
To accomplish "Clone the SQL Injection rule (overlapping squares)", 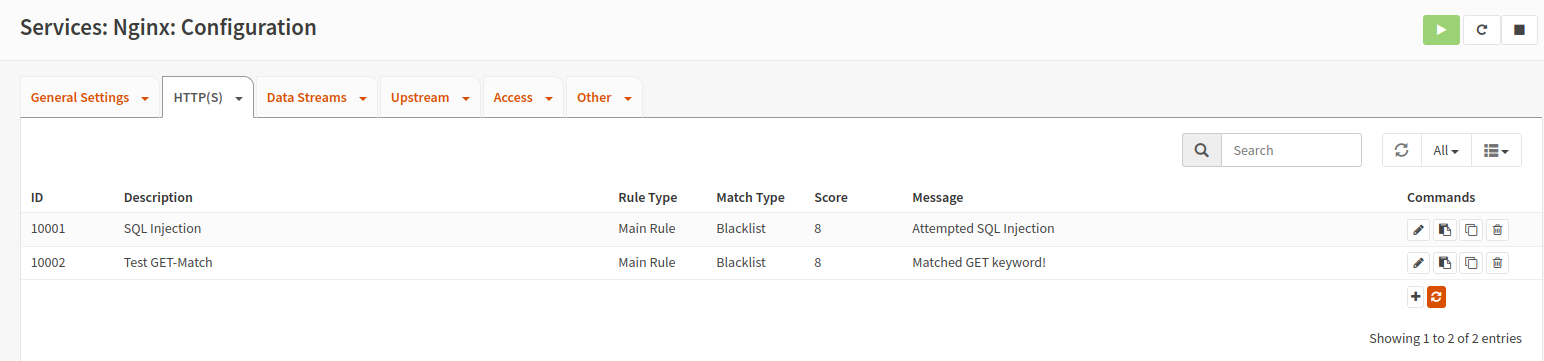I will tap(1471, 230).
